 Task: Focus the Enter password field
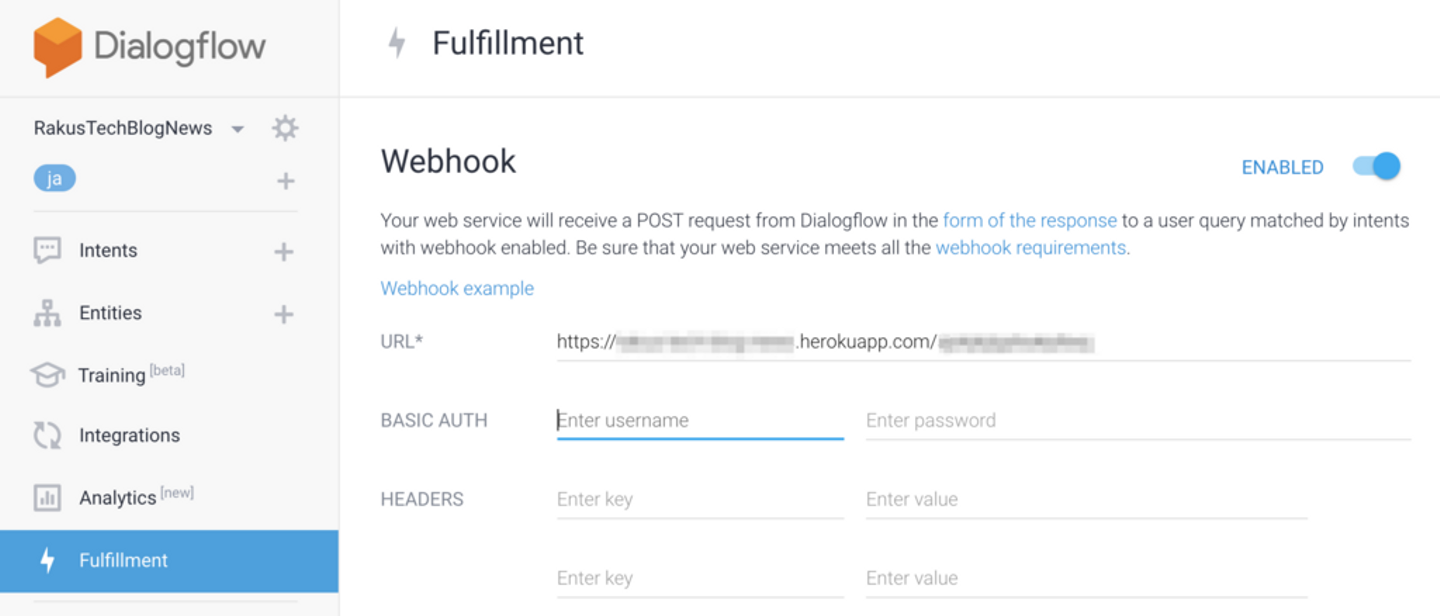click(x=1137, y=420)
